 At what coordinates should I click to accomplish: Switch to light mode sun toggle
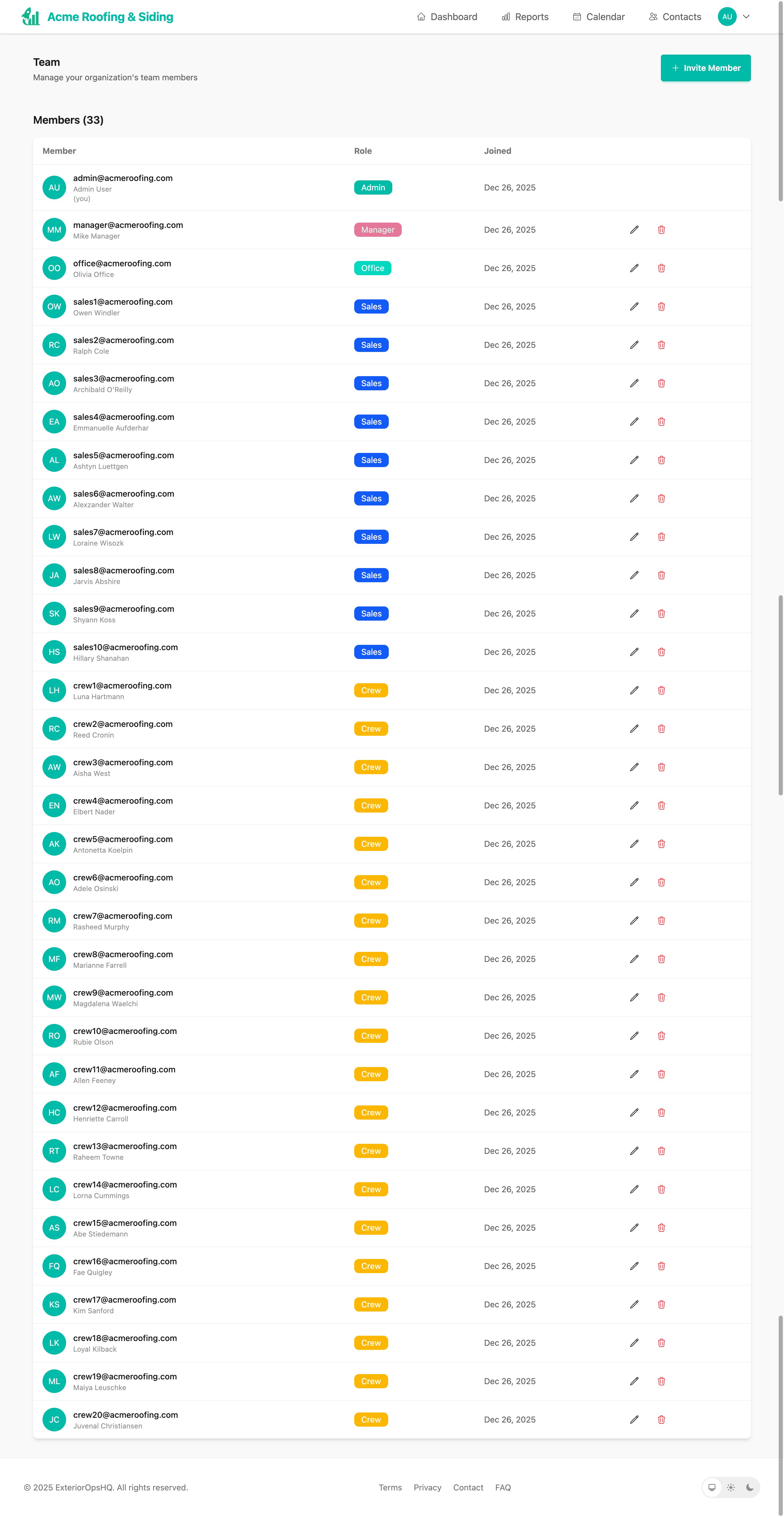coord(731,1487)
